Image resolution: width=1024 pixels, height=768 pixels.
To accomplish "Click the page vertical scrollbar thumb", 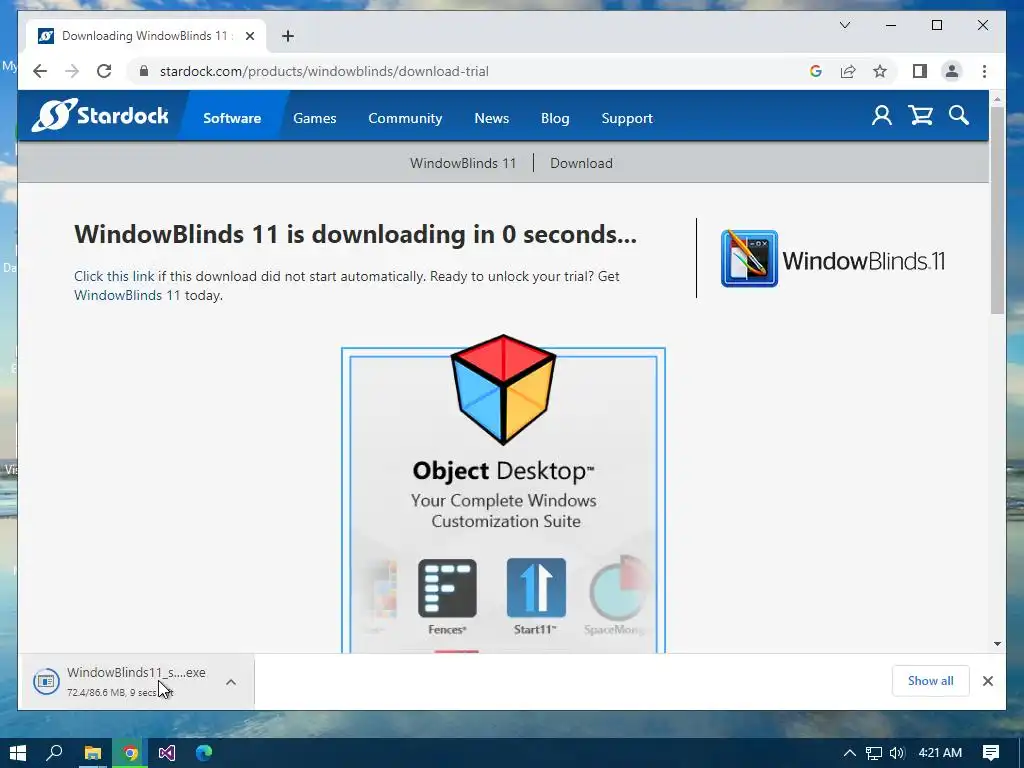I will pos(997,209).
